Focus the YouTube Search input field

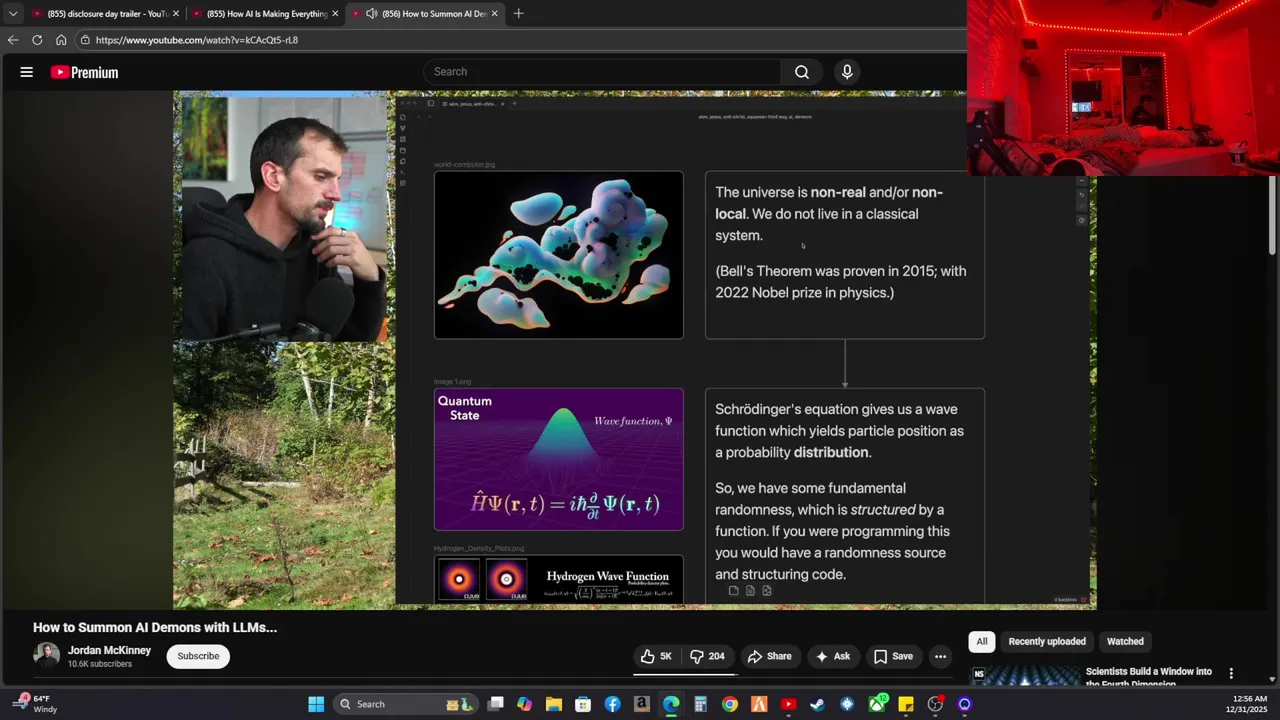pyautogui.click(x=603, y=72)
